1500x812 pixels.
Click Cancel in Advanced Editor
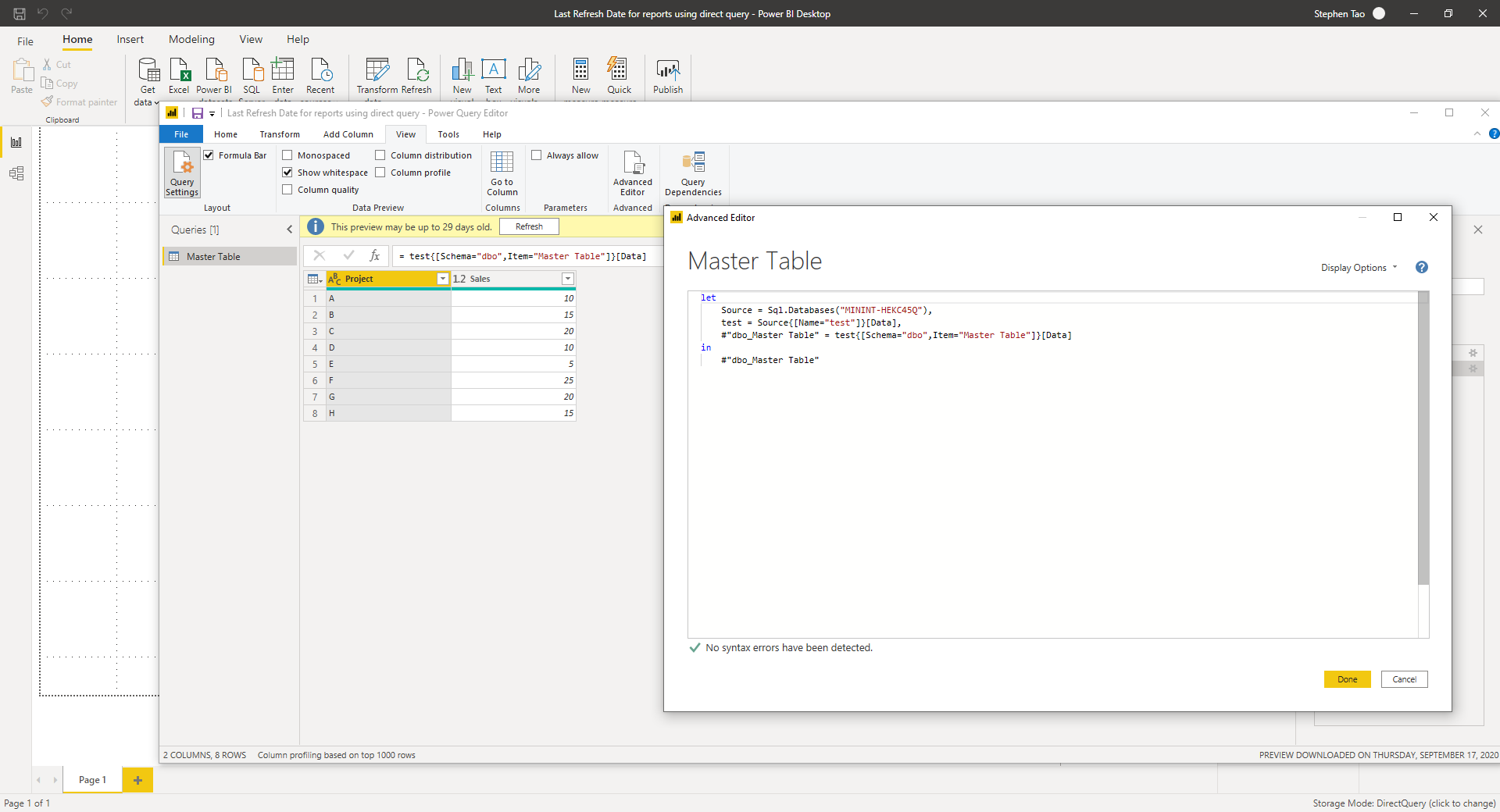click(1404, 679)
